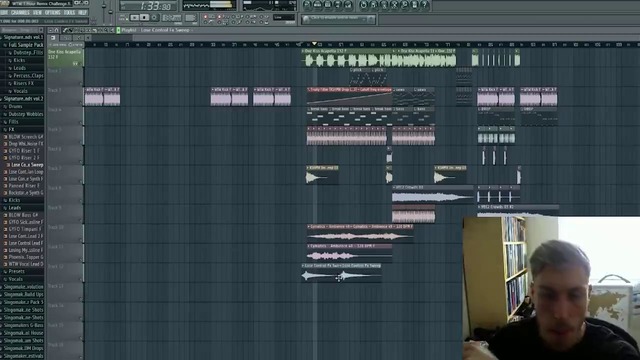Open the TOOLS menu
Image resolution: width=640 pixels, height=360 pixels.
(x=69, y=13)
